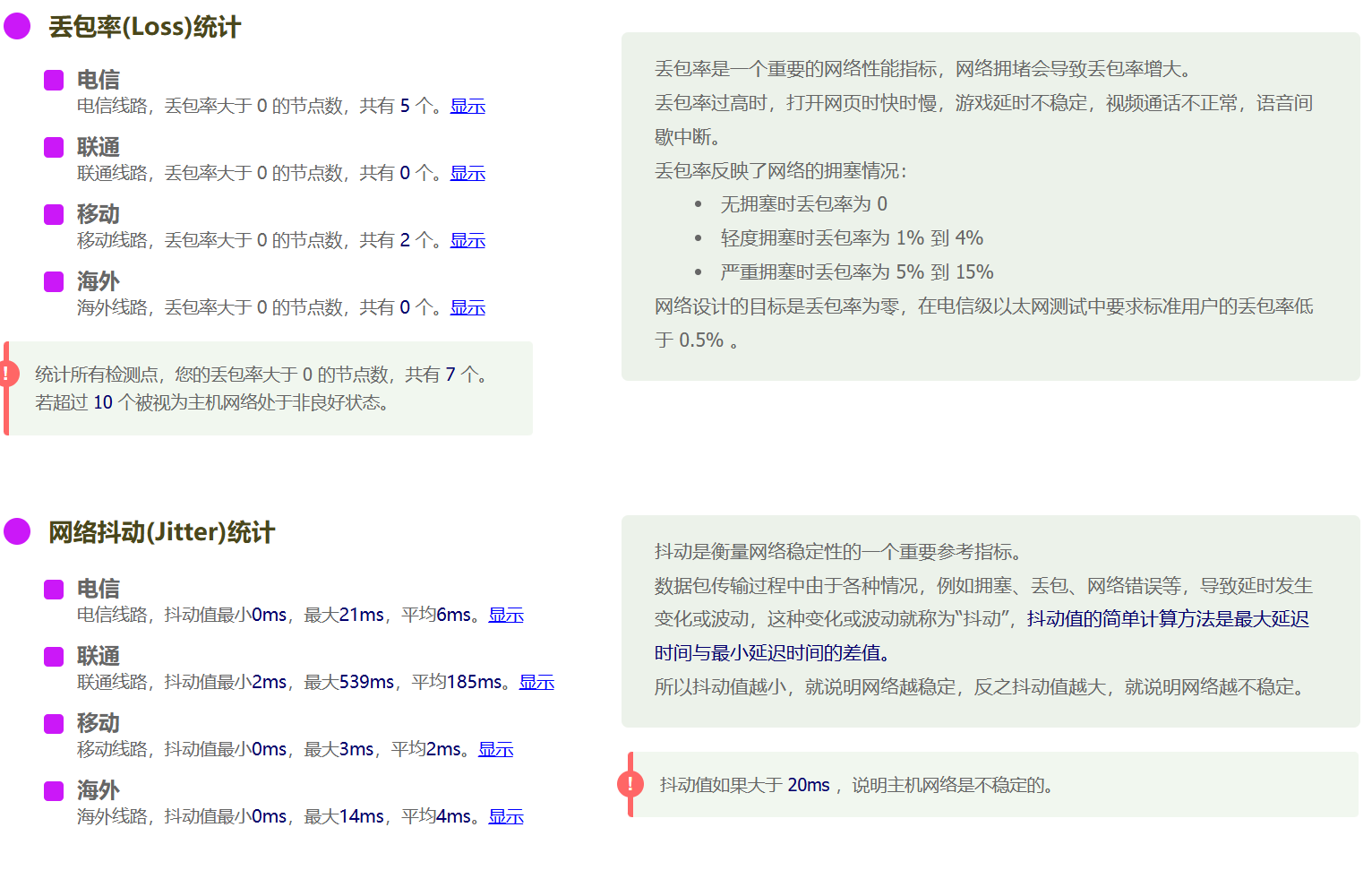Screen dimensions: 1372x879
Task: Select the 网络抖动(Jitter)统计 section header
Action: point(161,532)
